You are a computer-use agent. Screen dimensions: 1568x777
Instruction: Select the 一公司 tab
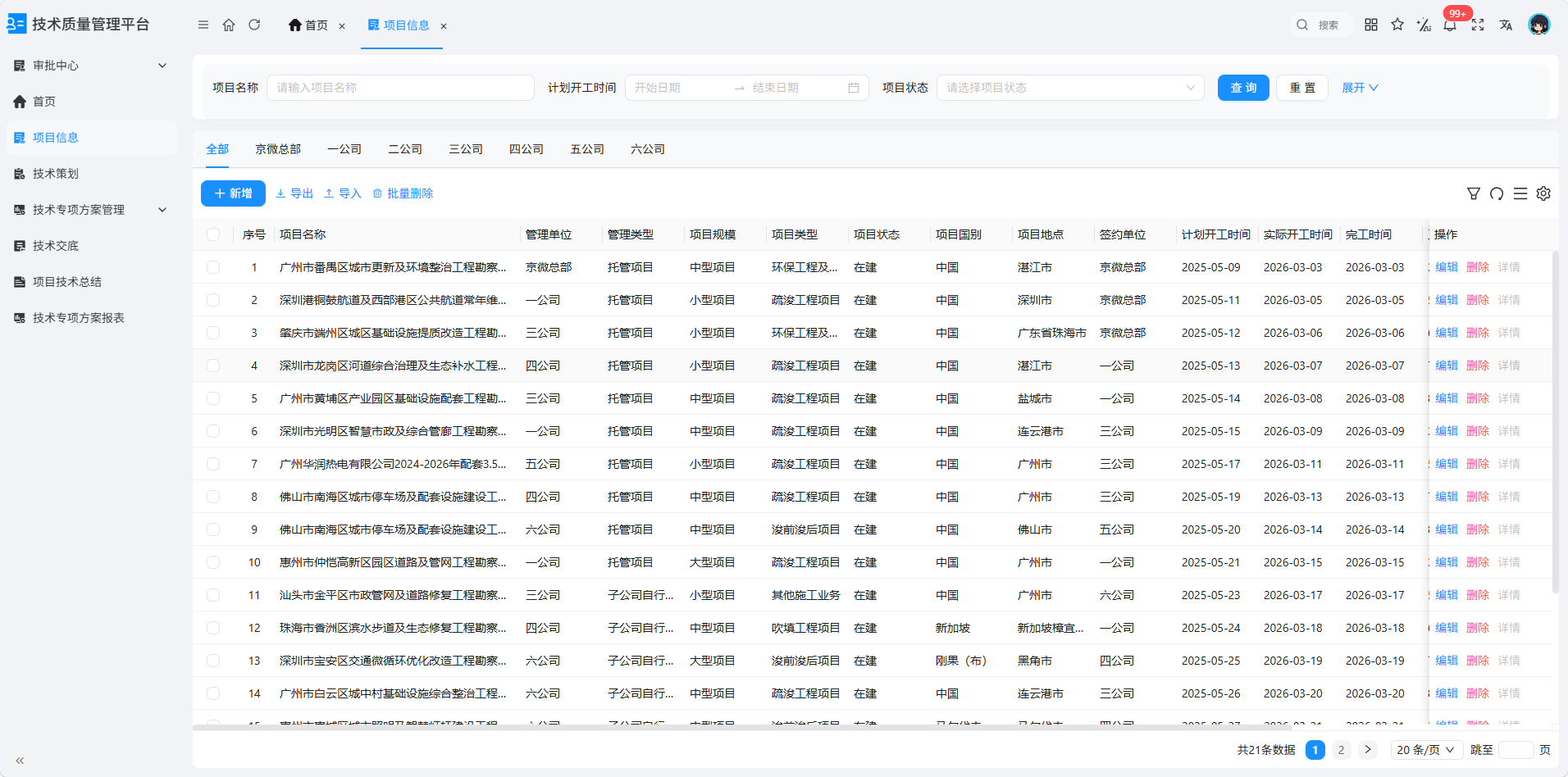(344, 149)
